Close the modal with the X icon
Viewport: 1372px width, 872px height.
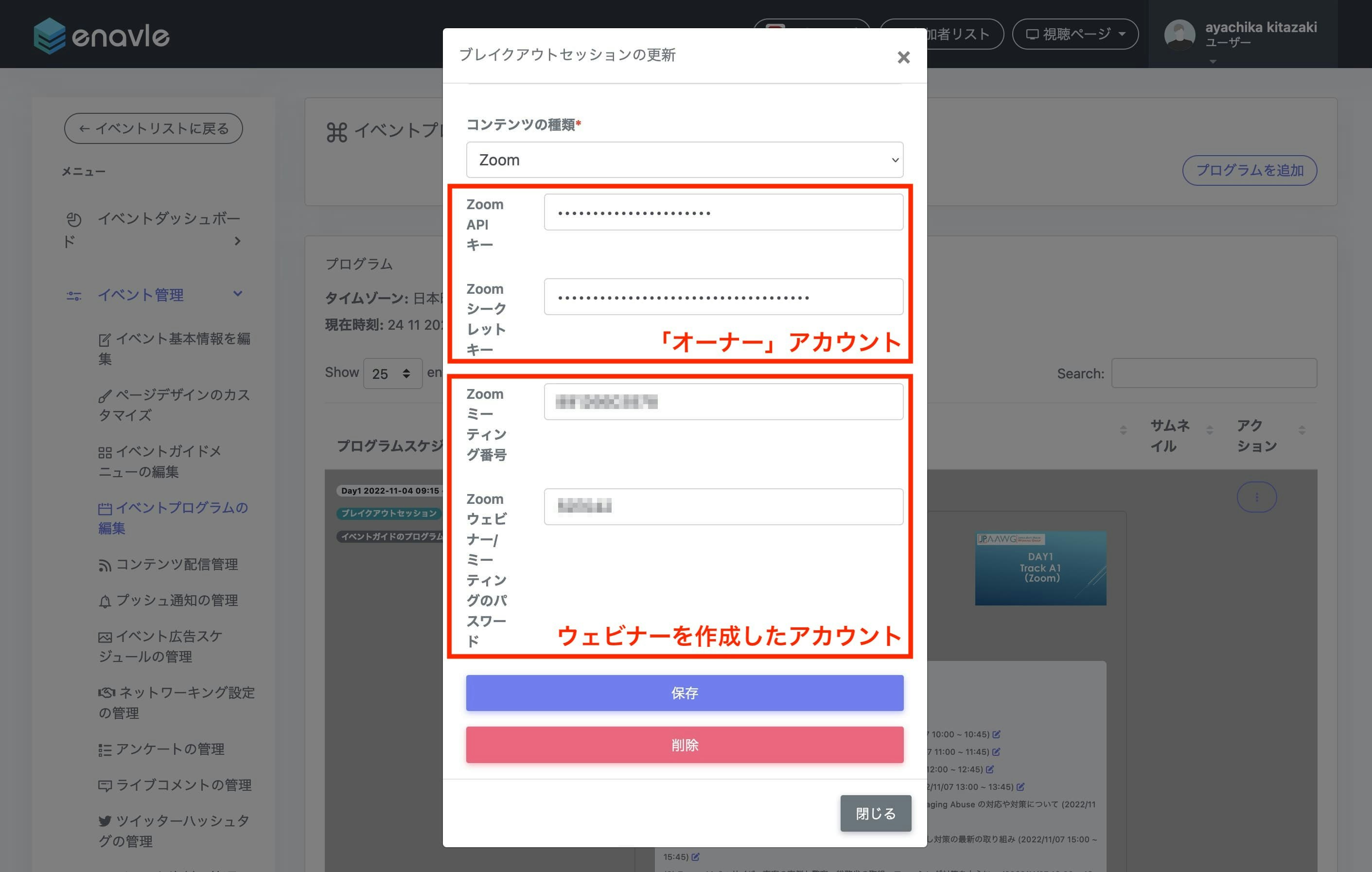pyautogui.click(x=903, y=57)
